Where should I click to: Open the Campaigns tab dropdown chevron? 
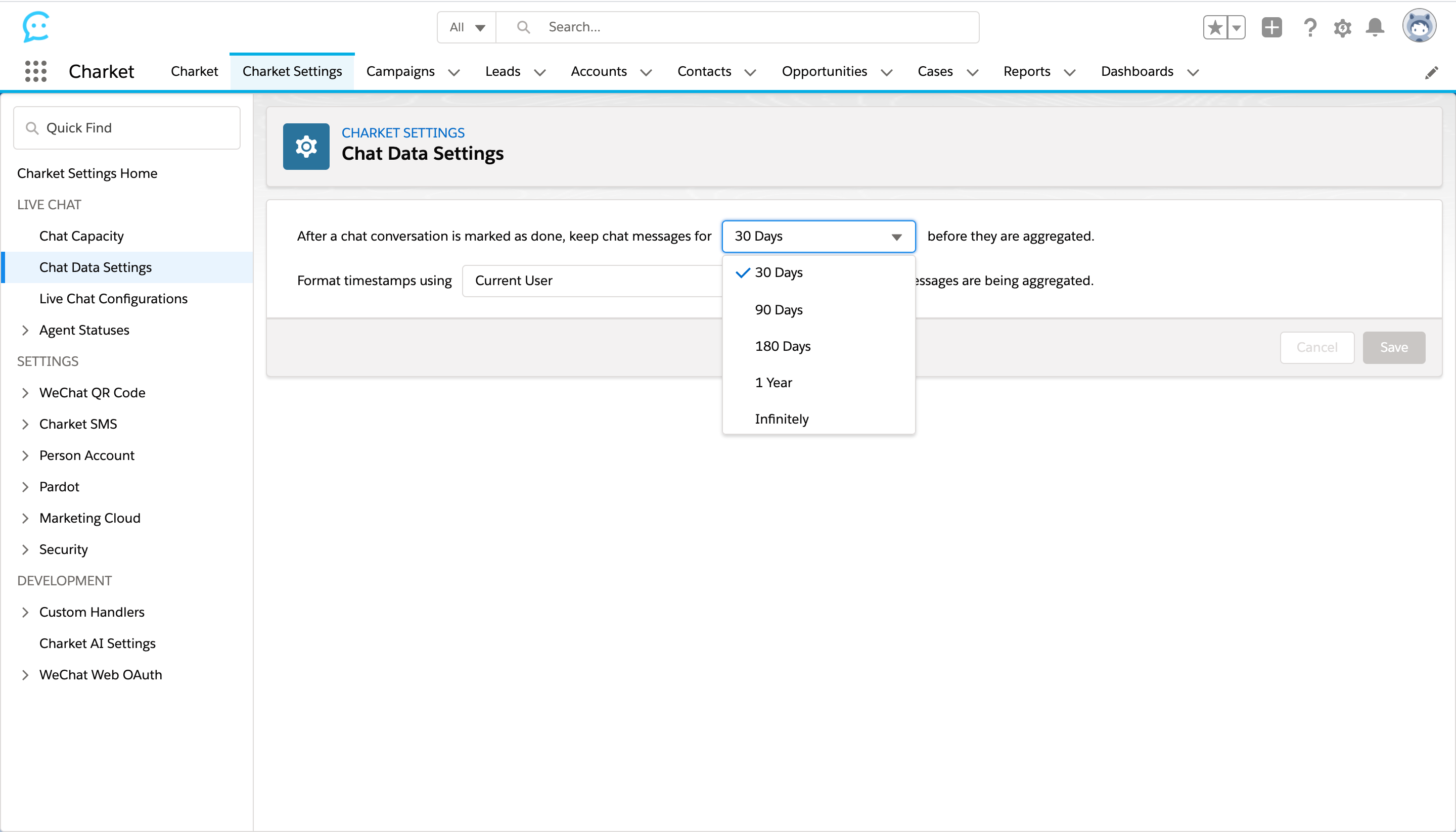454,73
